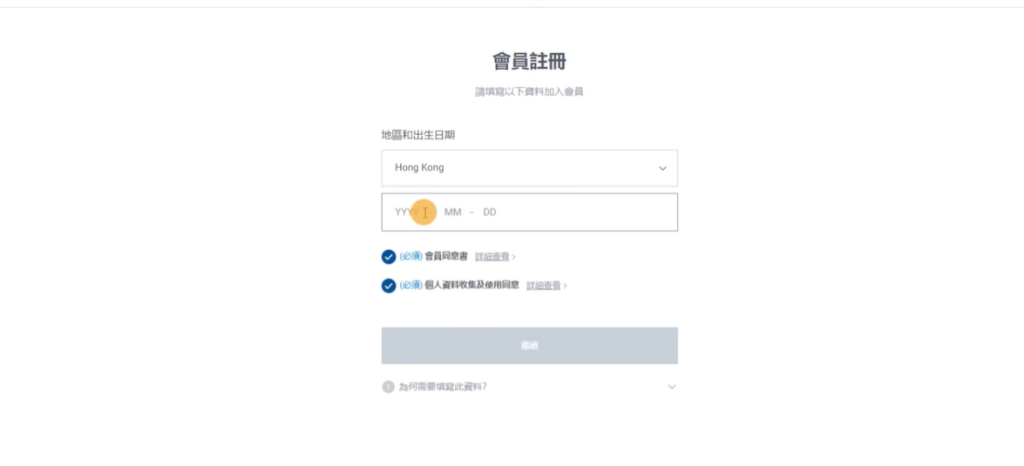Click the arrow icon after 個人資料收集及使用同意 詳細查看
This screenshot has width=1024, height=466.
pyautogui.click(x=565, y=286)
